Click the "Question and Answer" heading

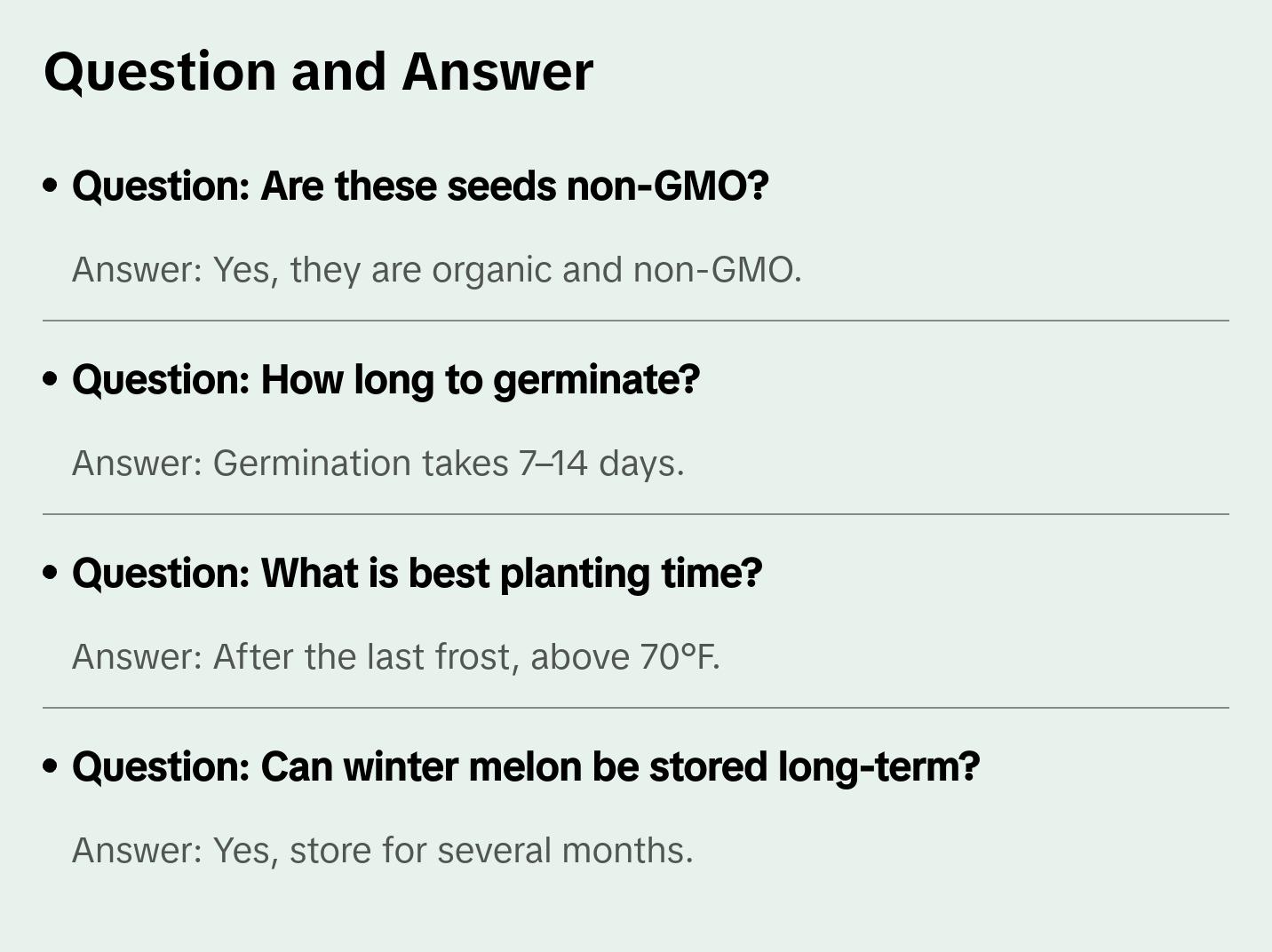click(318, 71)
